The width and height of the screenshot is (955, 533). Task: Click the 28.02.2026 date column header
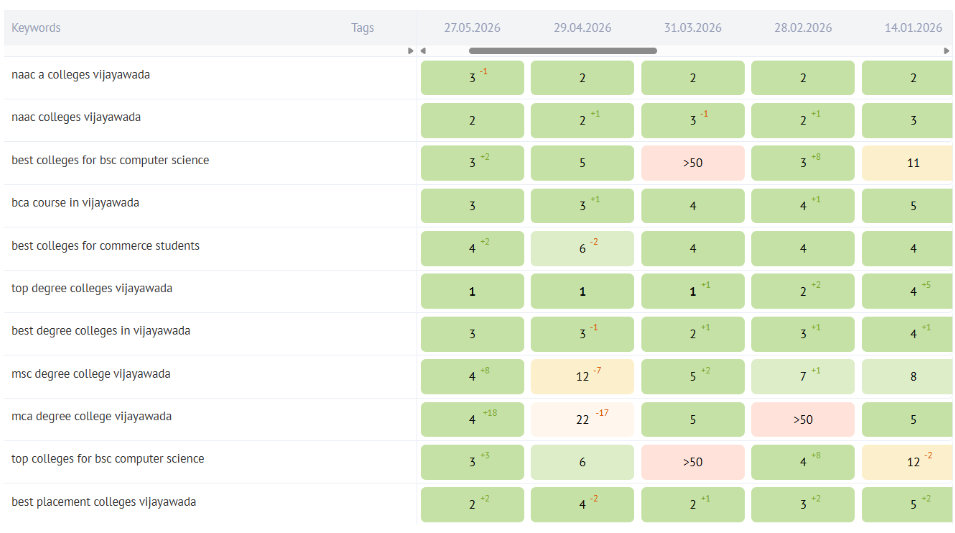tap(803, 28)
